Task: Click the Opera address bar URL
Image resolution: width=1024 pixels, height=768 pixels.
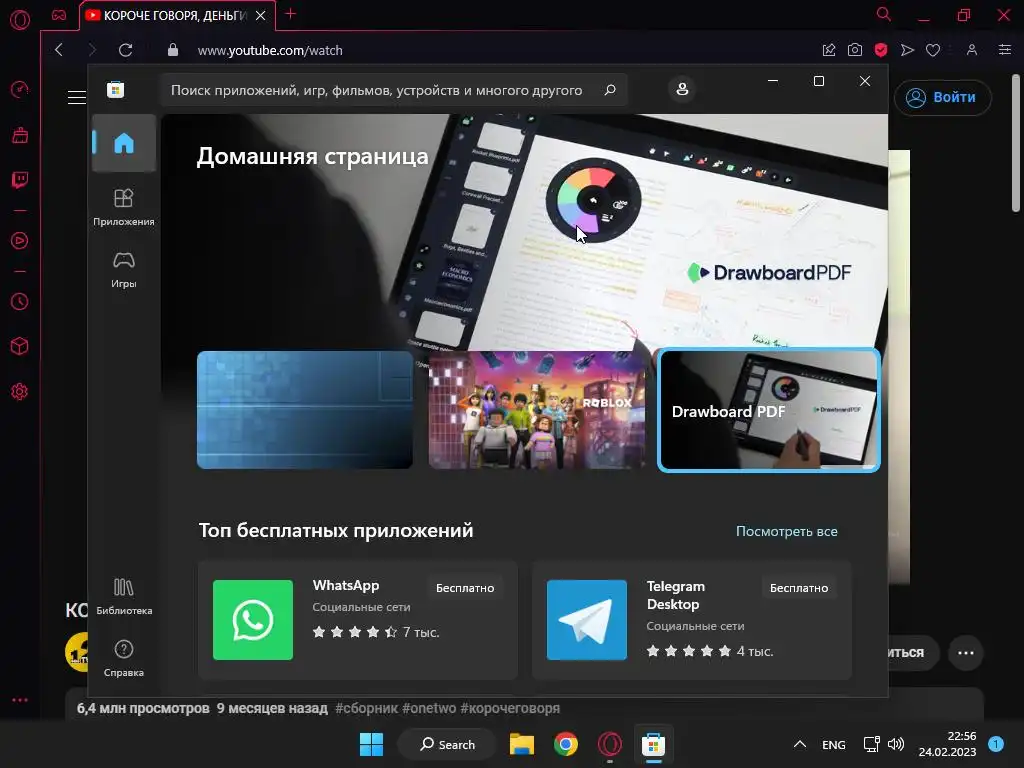Action: (270, 50)
